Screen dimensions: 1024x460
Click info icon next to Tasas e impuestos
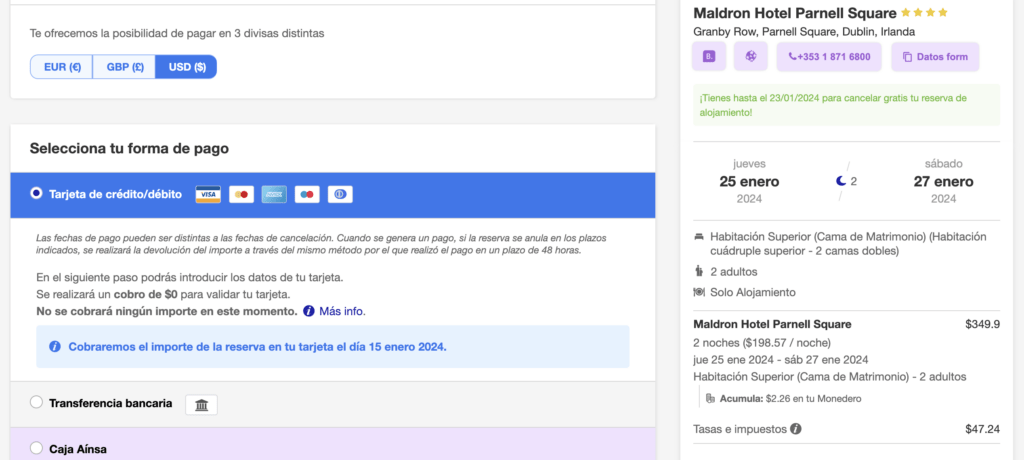tap(795, 429)
